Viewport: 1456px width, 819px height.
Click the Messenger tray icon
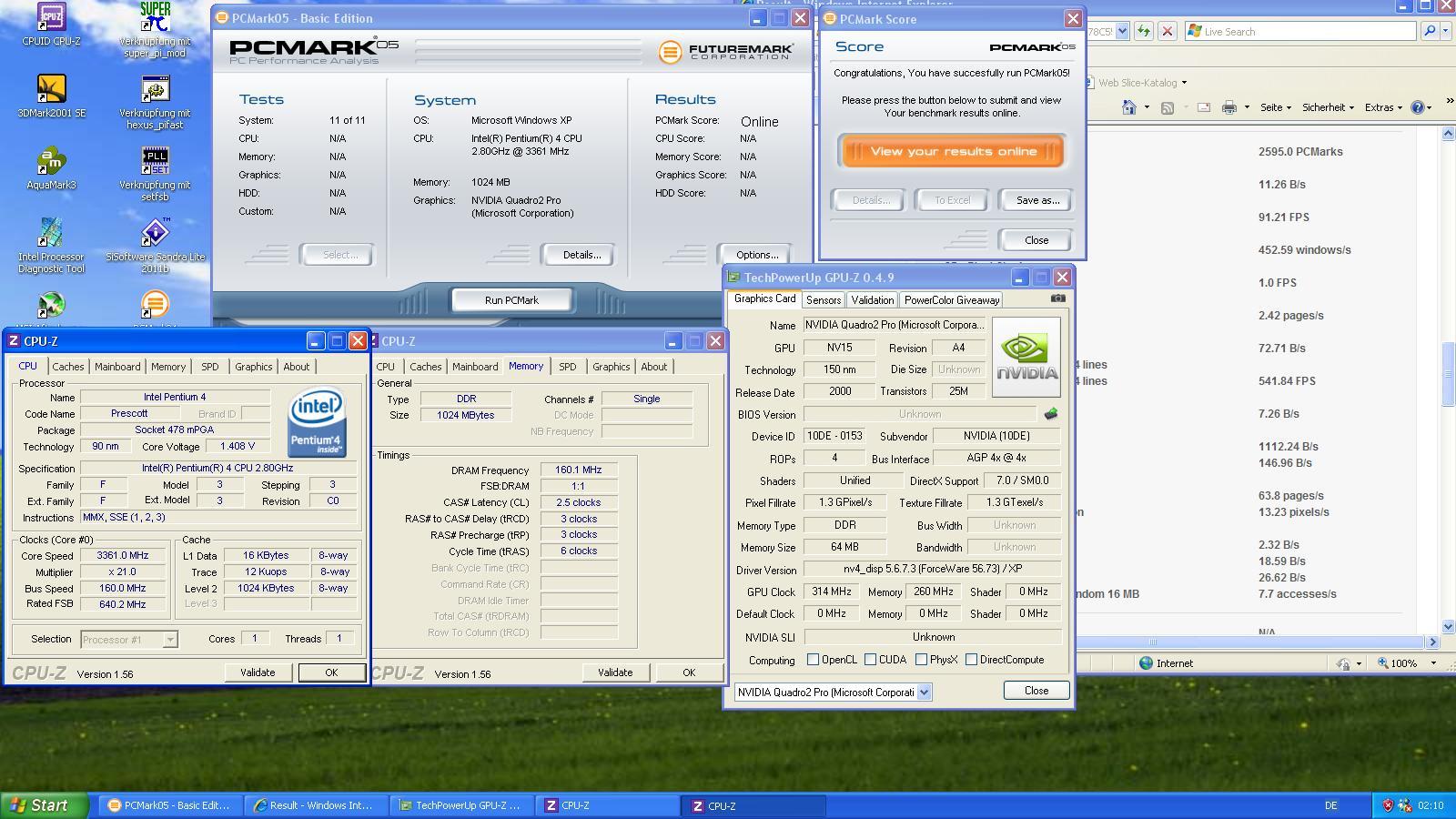coord(1405,805)
